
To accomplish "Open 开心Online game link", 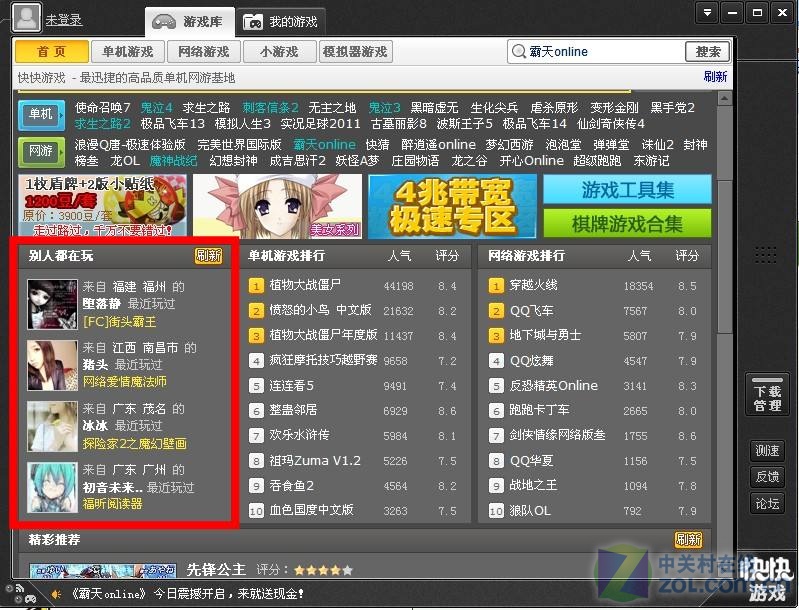I will (x=531, y=161).
